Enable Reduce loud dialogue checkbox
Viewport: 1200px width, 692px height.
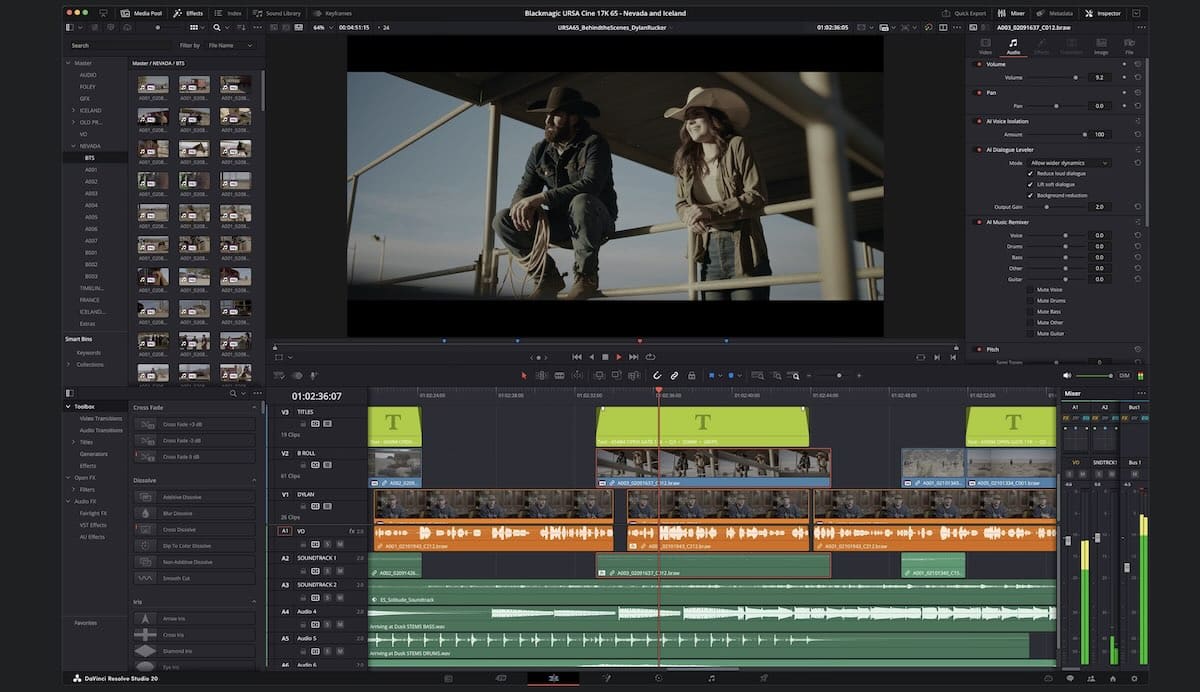coord(1030,173)
